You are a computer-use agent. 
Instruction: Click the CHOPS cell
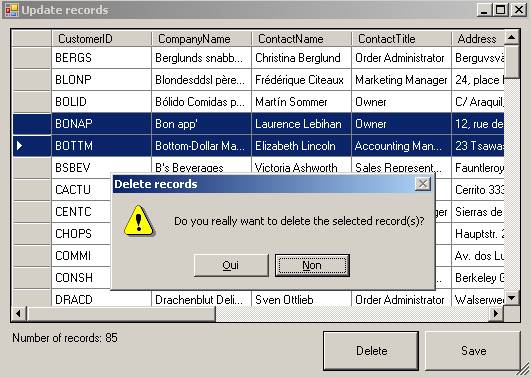pos(81,234)
